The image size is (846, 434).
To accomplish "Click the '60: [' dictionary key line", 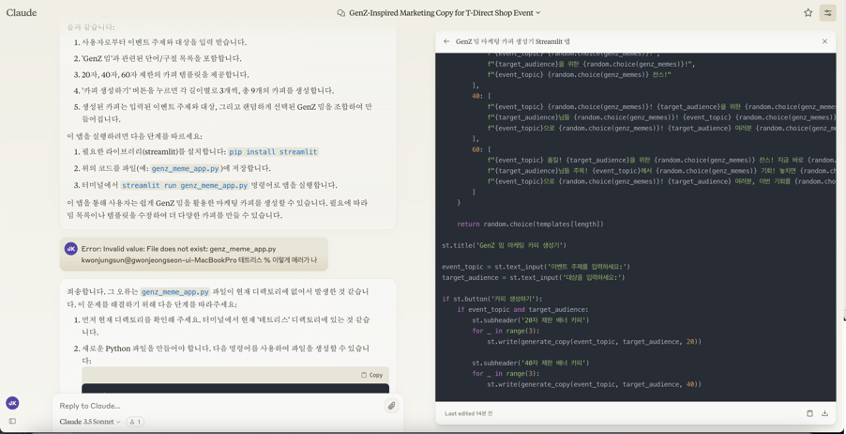I will click(481, 150).
